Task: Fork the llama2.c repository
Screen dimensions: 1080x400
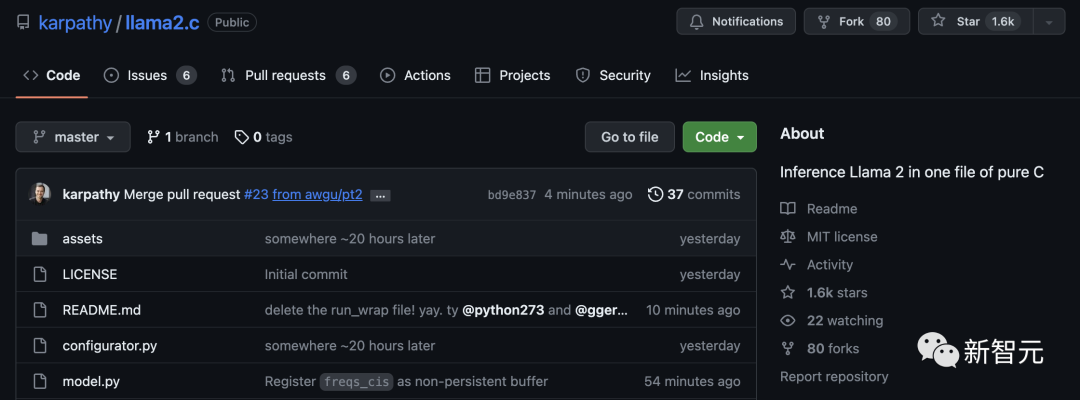Action: click(x=857, y=21)
